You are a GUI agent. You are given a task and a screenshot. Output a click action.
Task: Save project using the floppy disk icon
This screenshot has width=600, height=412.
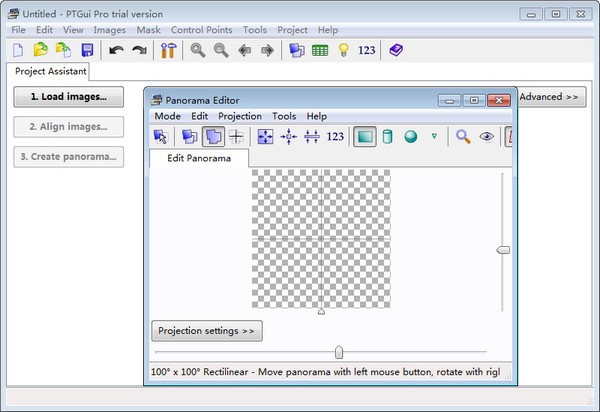pos(88,50)
